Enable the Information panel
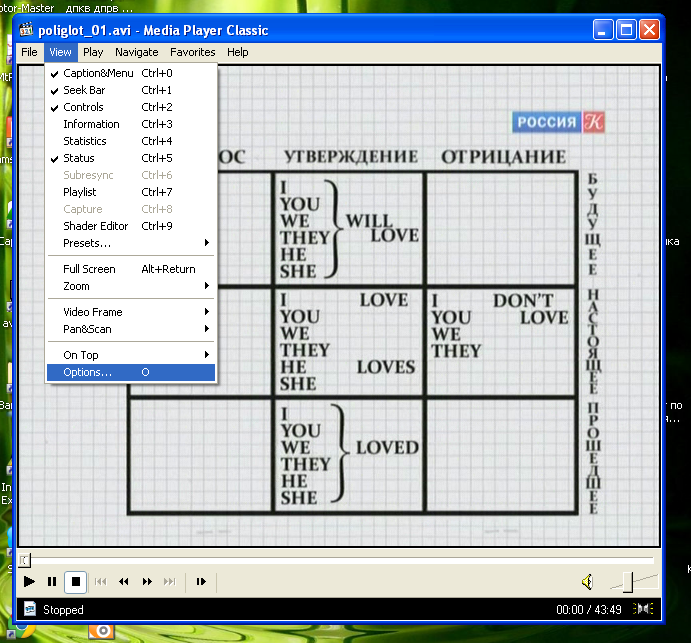This screenshot has width=691, height=643. 131,124
